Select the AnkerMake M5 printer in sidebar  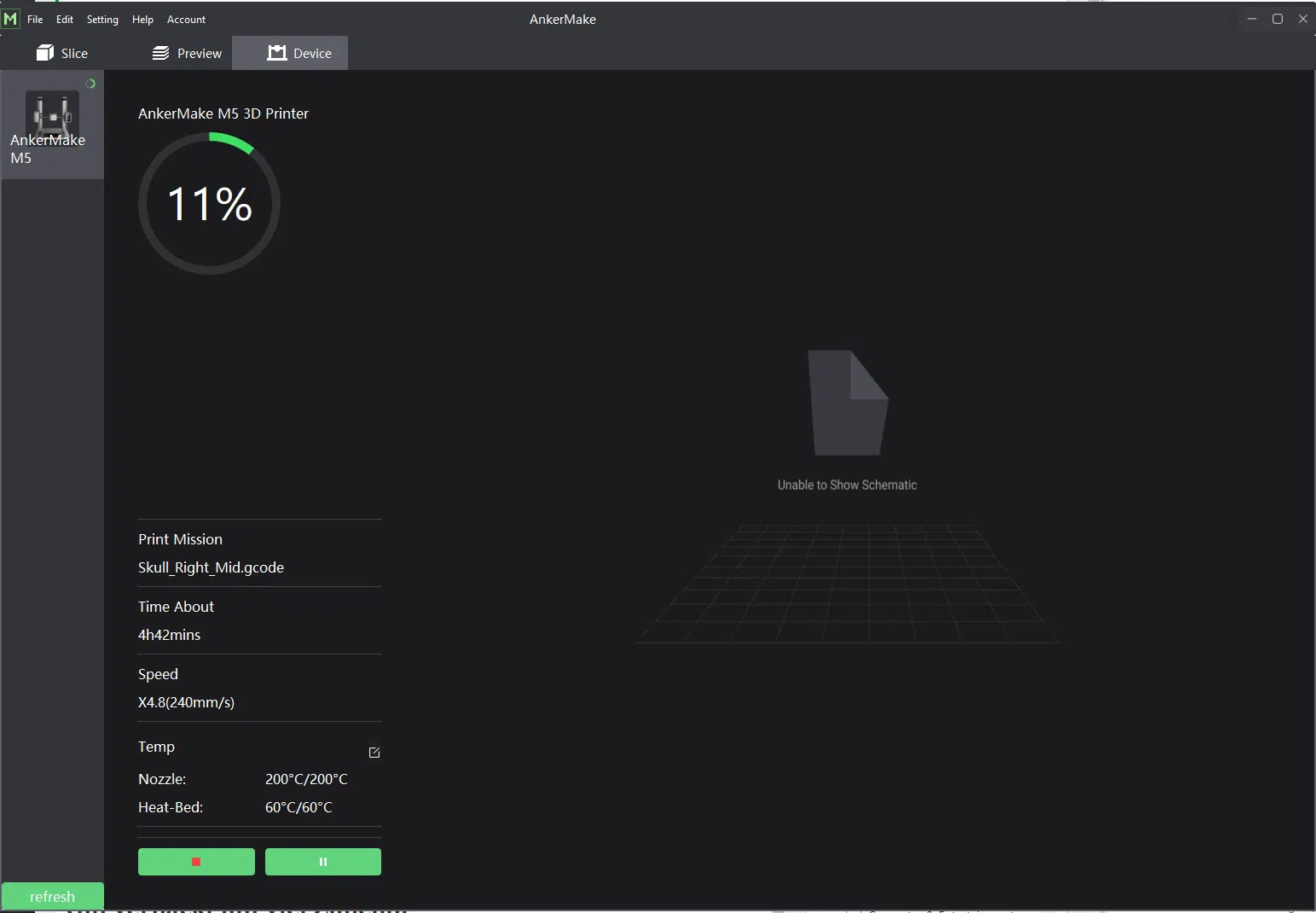tap(52, 125)
